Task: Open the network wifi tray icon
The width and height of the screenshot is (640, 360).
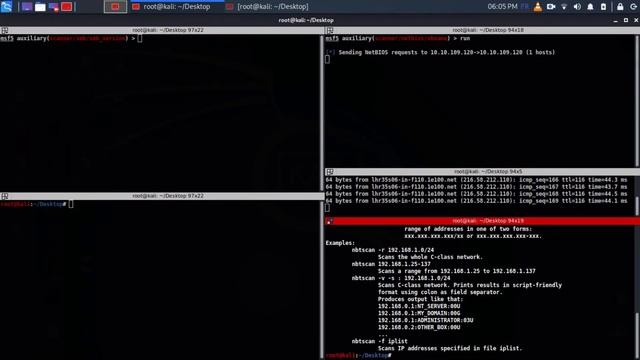Action: 564,7
